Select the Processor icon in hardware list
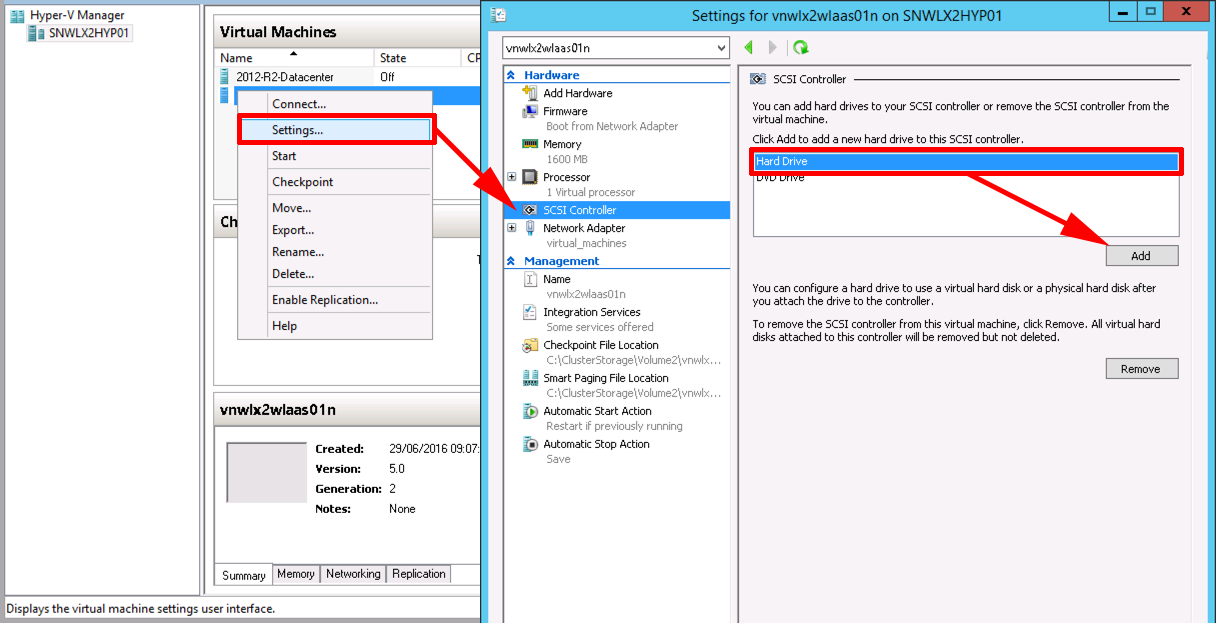The width and height of the screenshot is (1216, 623). point(530,177)
